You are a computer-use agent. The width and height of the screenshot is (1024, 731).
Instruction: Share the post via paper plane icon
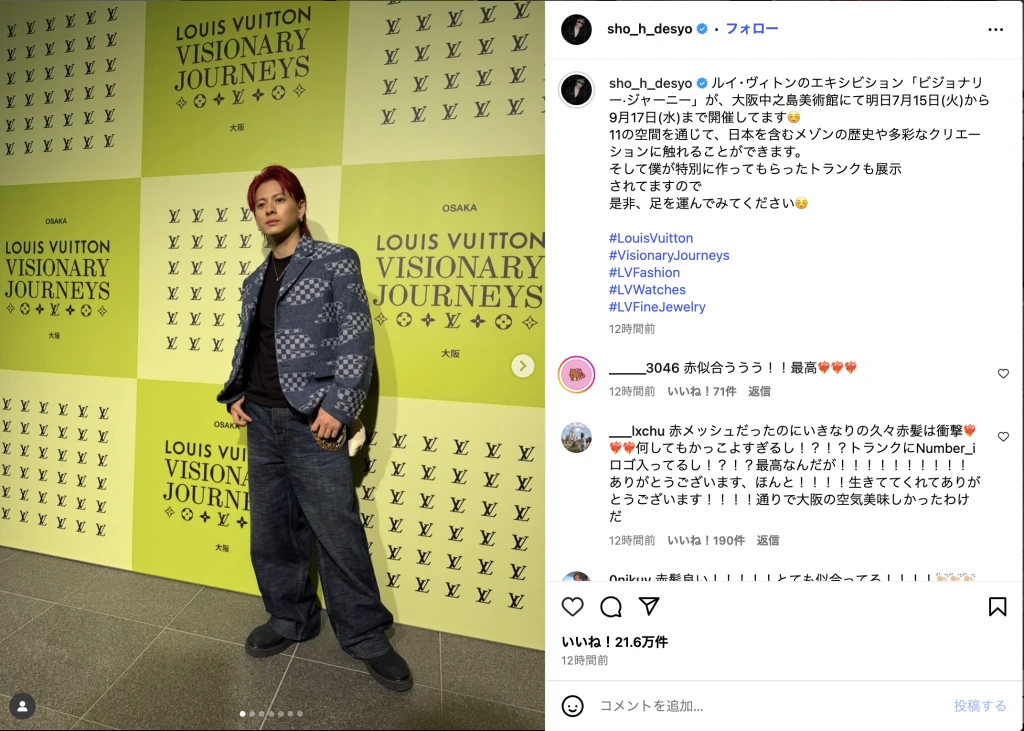pyautogui.click(x=648, y=606)
